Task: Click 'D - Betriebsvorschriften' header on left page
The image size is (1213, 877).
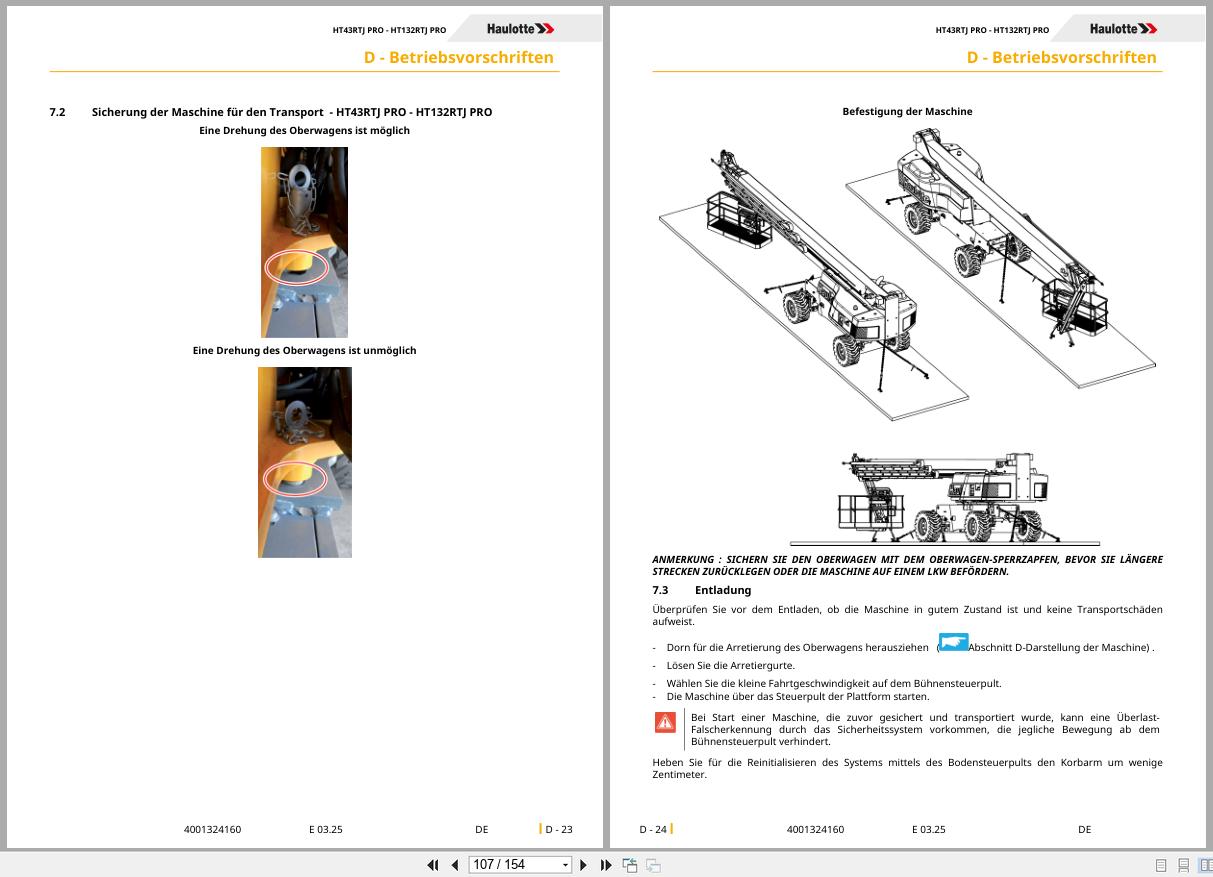Action: point(458,57)
